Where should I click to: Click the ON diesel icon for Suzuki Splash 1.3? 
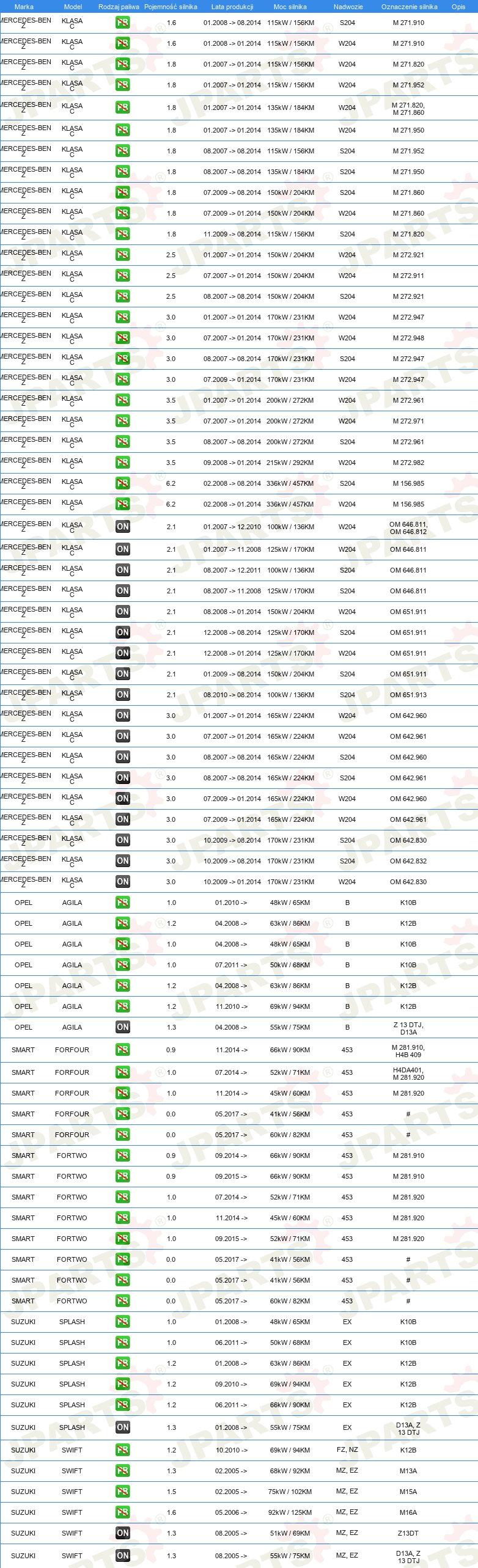(x=123, y=1427)
